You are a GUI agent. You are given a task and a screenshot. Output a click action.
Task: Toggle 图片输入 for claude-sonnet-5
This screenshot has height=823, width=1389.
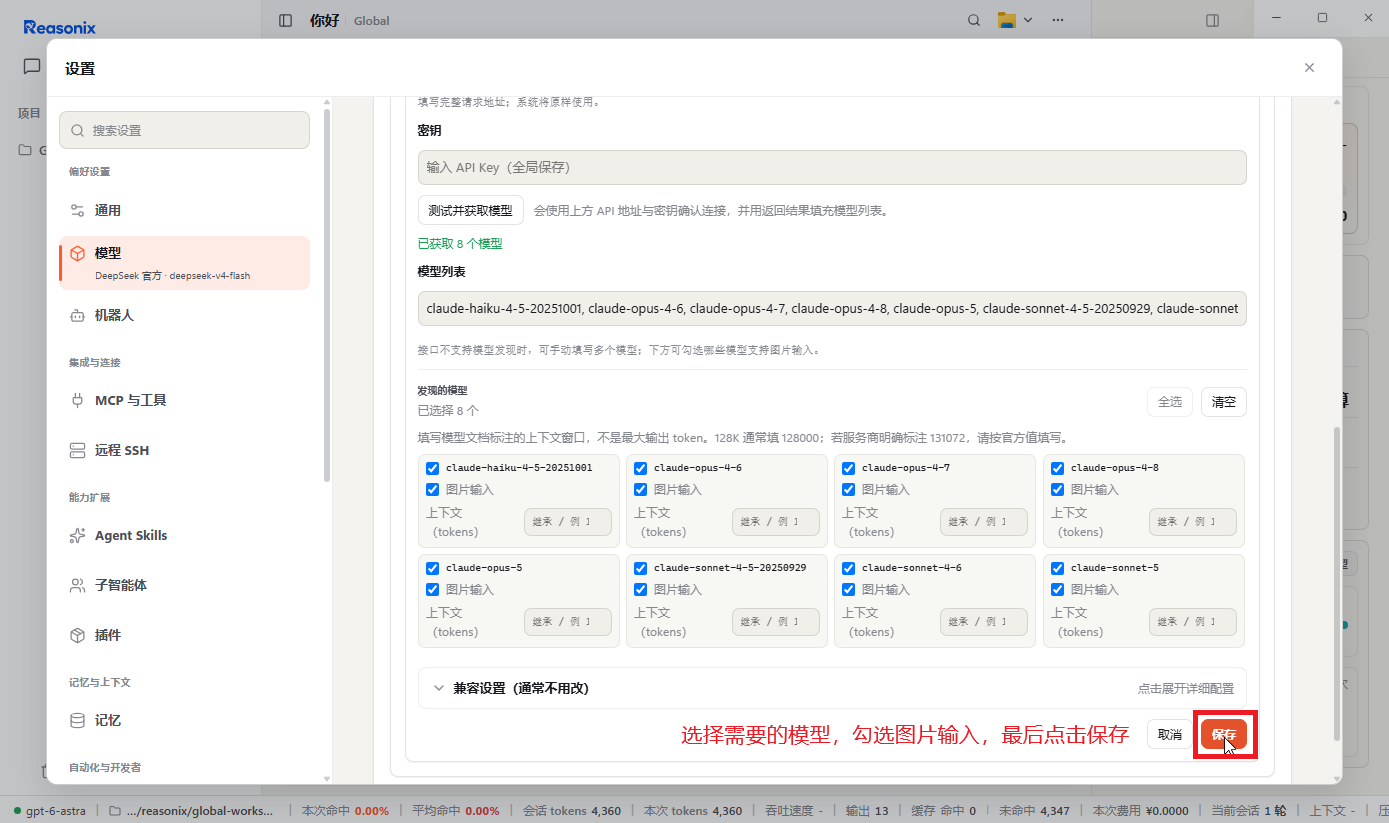[1057, 590]
